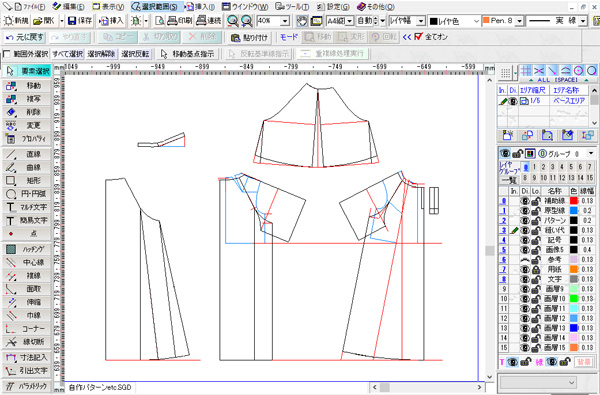
Task: Open the レイヤ幅 line width dropdown
Action: pos(421,21)
